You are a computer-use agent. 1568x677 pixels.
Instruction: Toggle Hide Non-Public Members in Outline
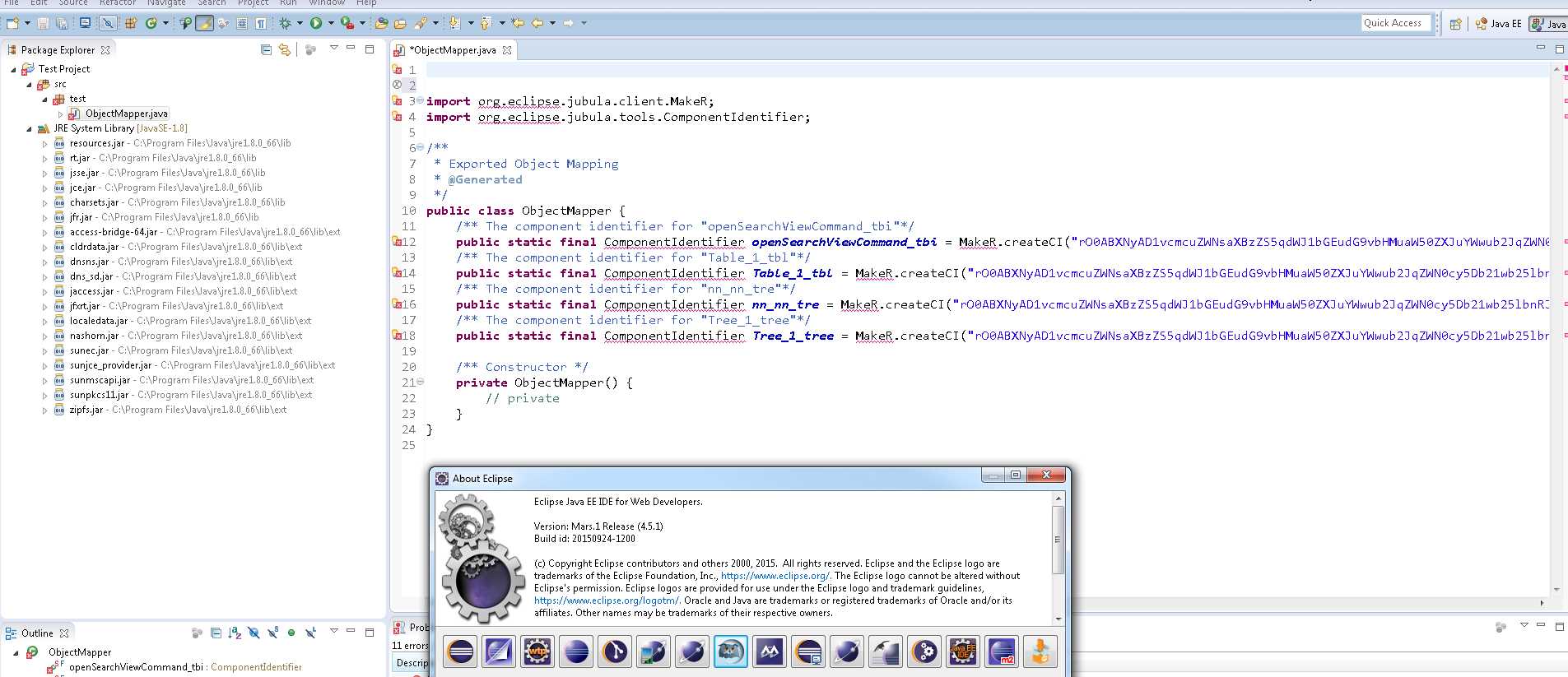(291, 633)
